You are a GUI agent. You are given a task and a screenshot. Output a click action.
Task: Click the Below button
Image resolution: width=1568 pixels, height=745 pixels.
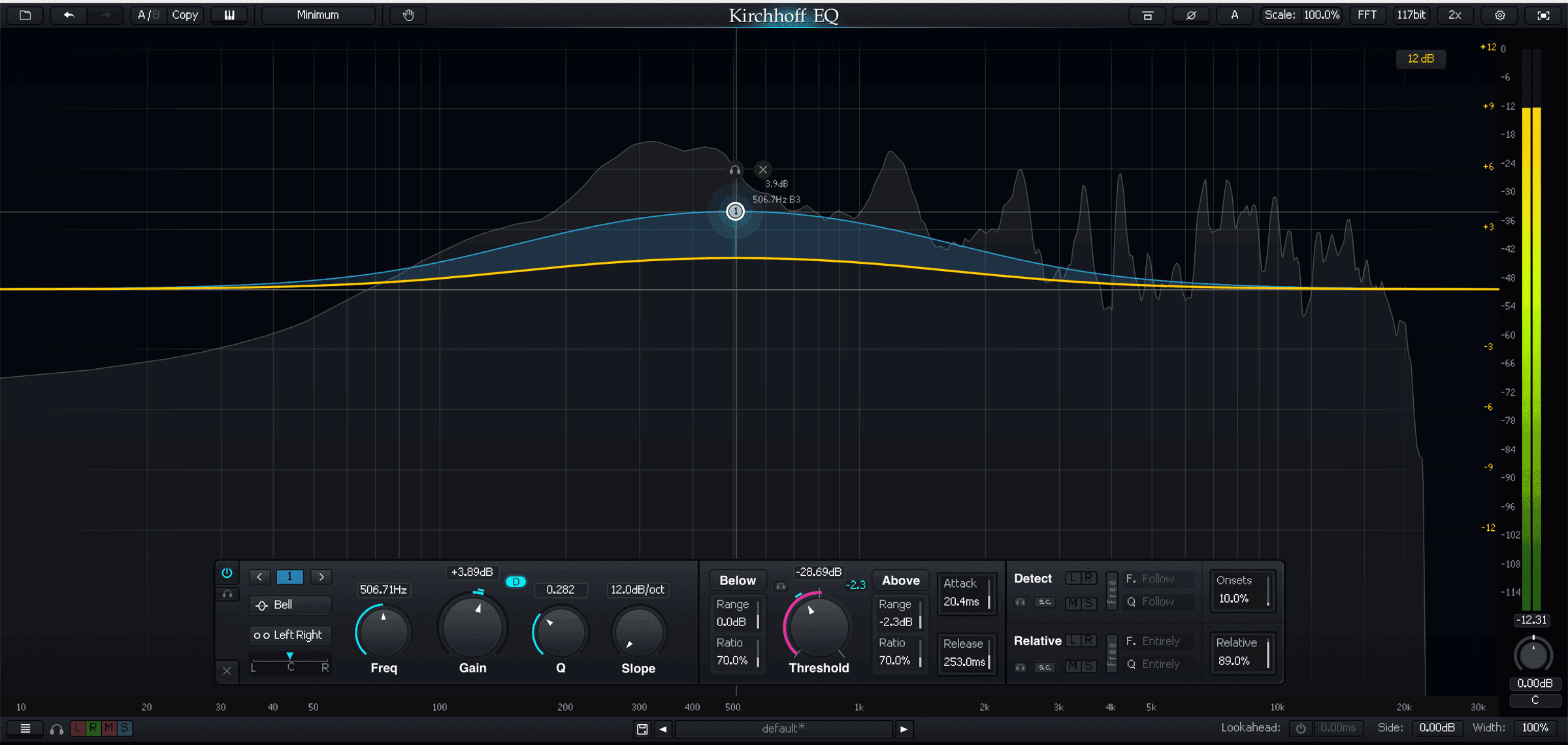738,580
